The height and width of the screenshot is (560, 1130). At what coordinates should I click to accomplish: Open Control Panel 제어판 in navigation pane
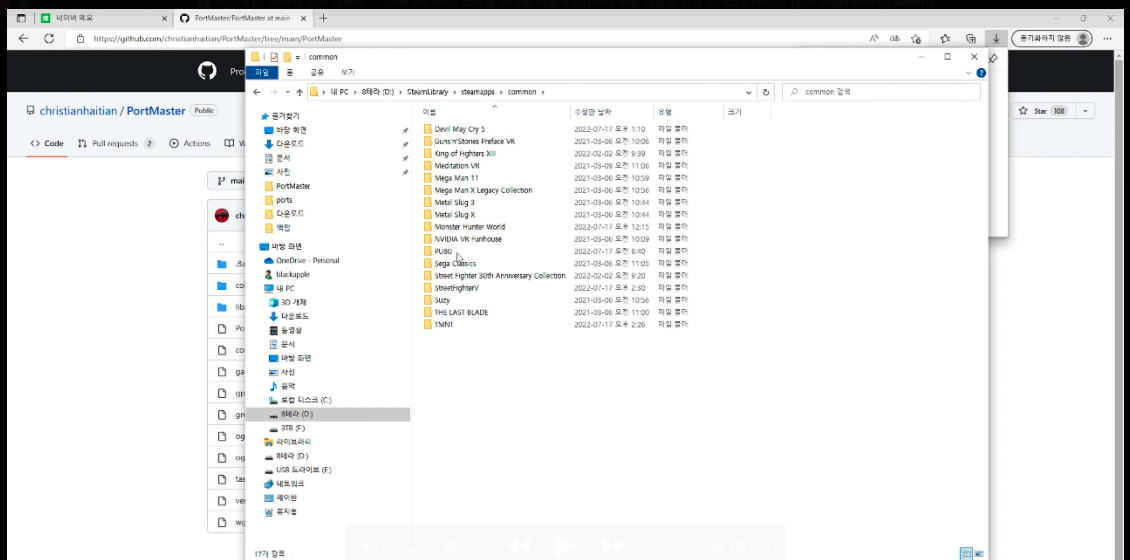281,498
